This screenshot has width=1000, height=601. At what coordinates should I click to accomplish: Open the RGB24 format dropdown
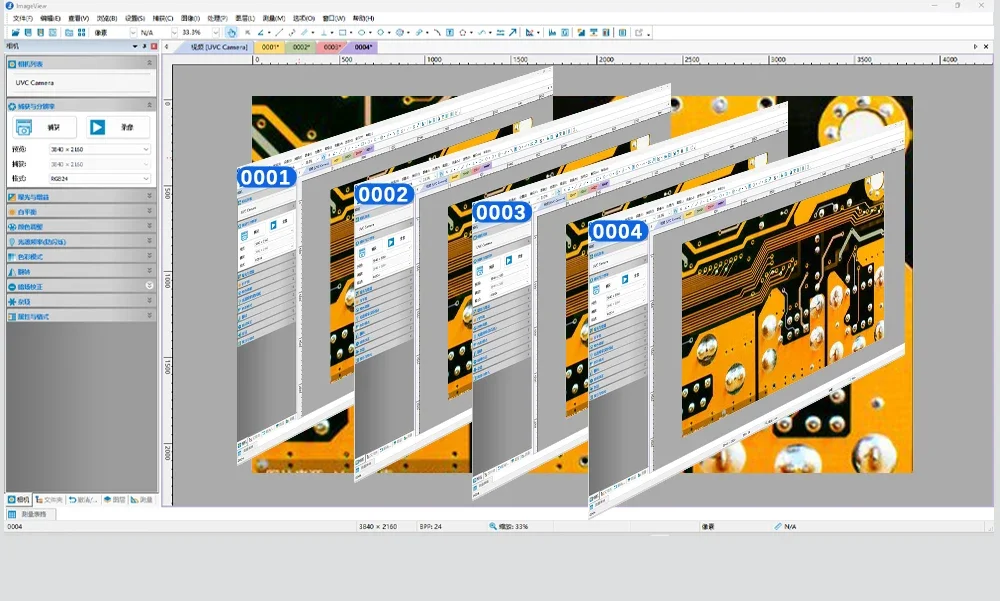pos(99,179)
